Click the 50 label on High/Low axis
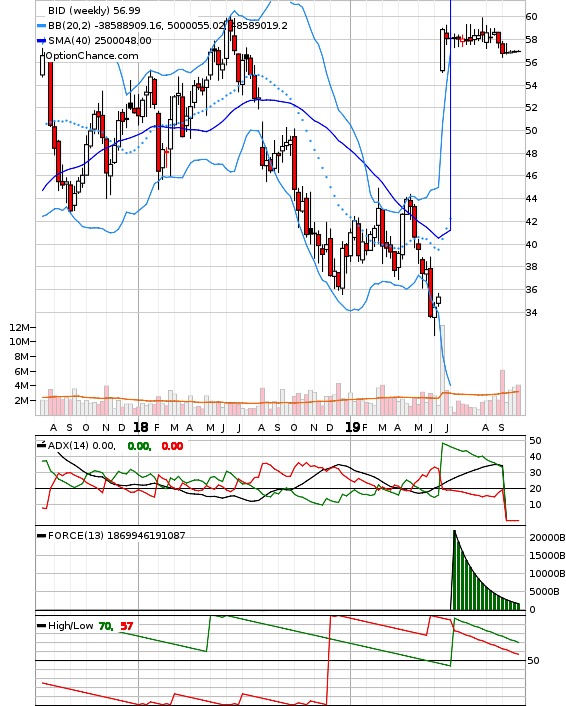 pos(534,661)
